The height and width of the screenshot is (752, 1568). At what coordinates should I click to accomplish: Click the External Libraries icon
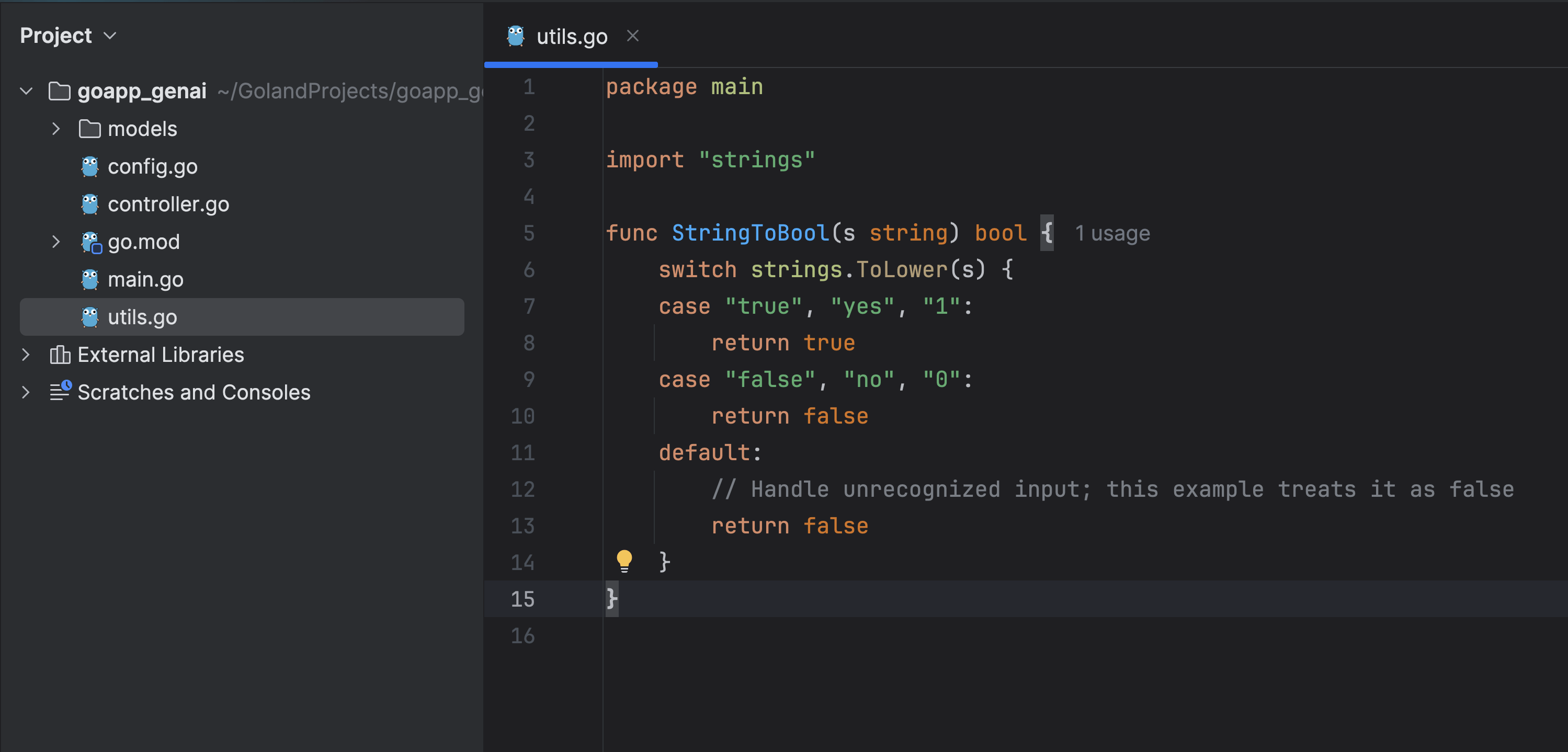coord(60,355)
